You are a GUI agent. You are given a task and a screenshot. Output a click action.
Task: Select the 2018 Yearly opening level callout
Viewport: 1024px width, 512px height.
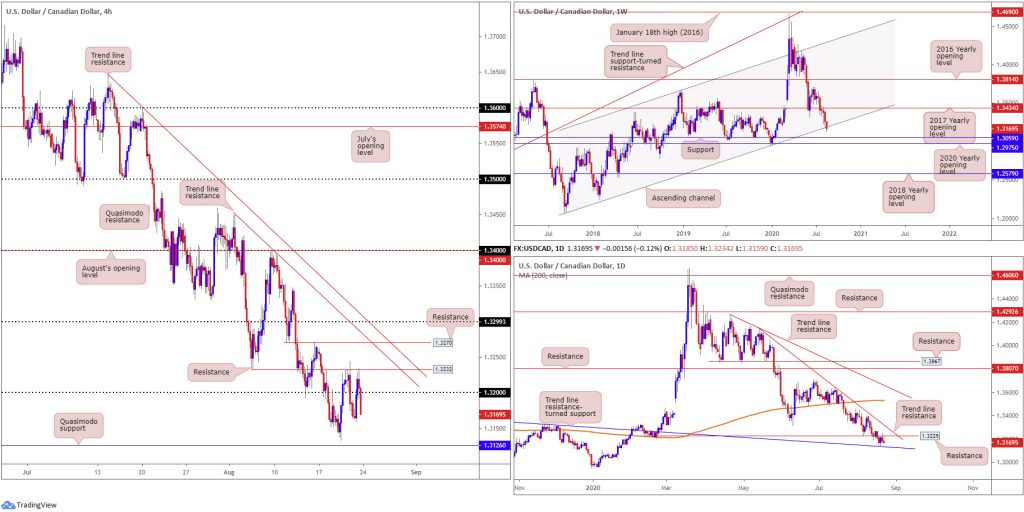pos(909,195)
